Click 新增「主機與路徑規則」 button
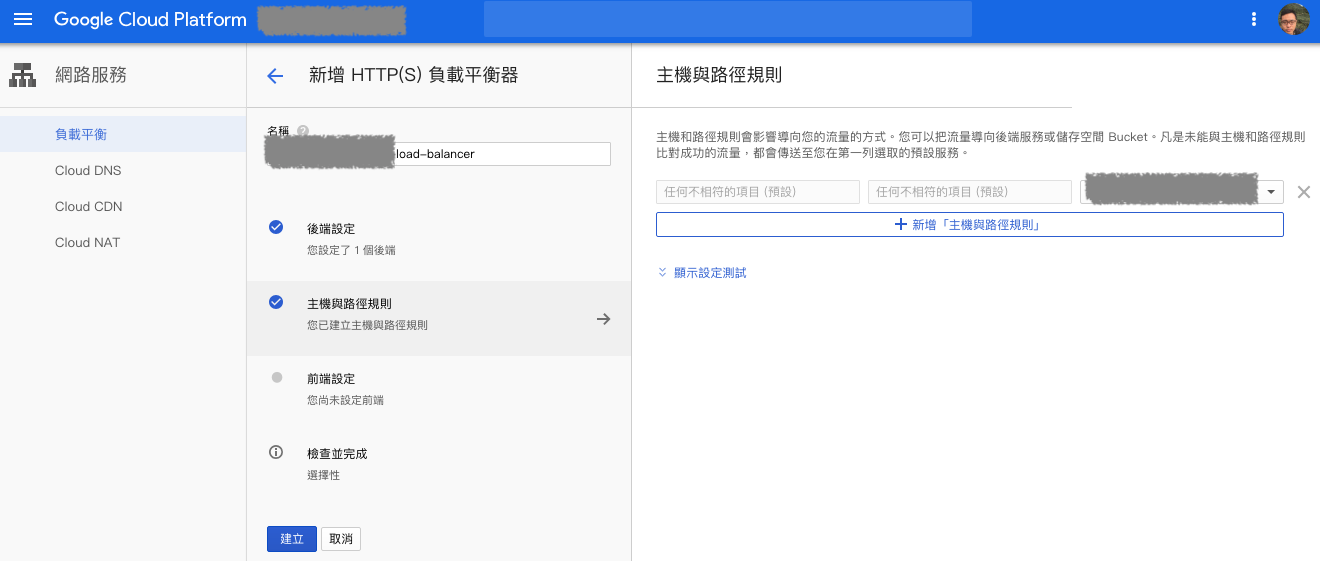1320x561 pixels. click(x=969, y=225)
